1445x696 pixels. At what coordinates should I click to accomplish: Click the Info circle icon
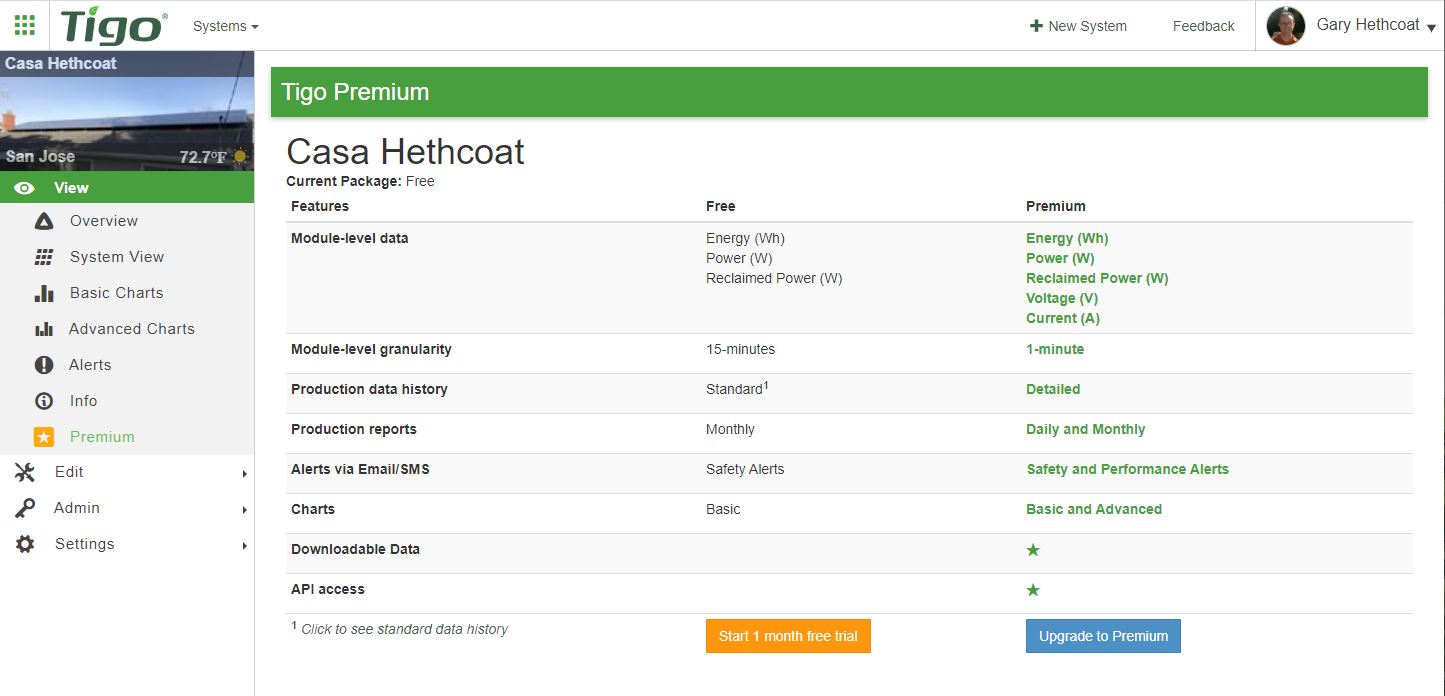click(44, 401)
